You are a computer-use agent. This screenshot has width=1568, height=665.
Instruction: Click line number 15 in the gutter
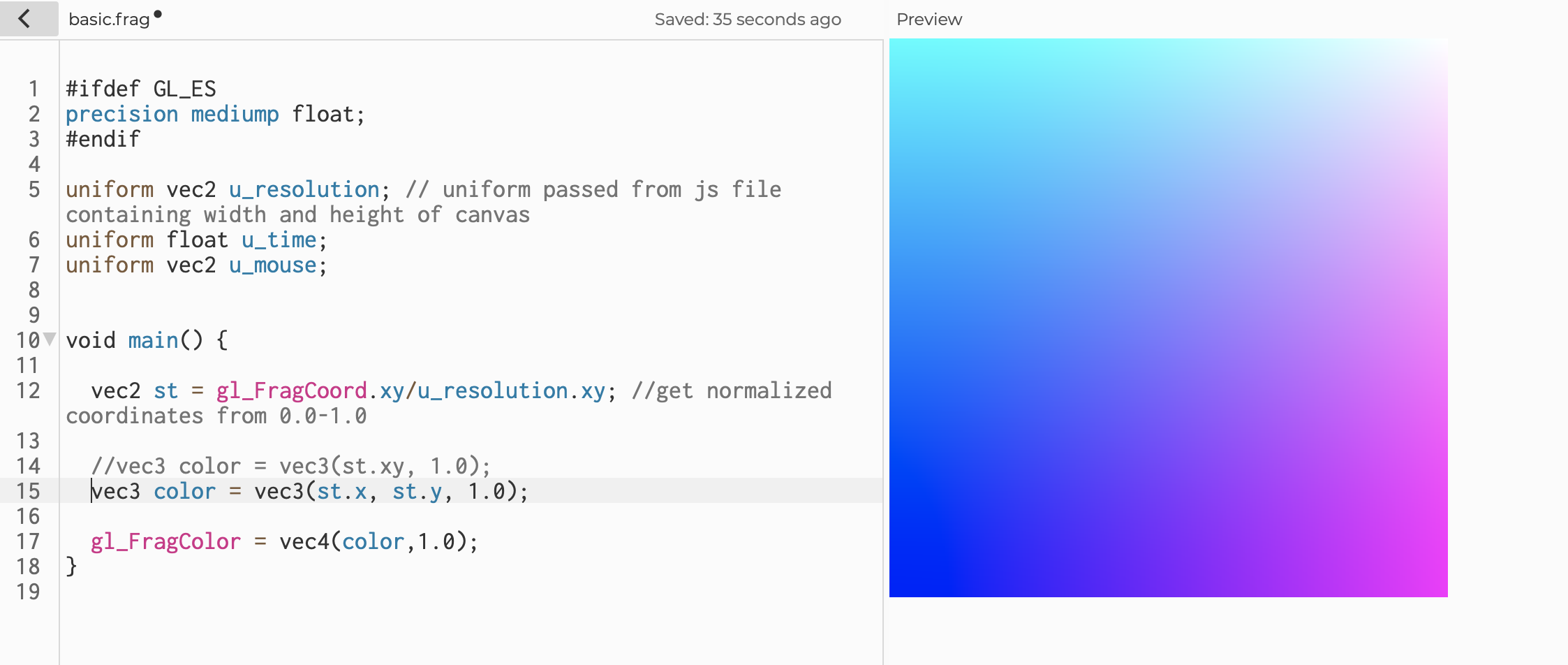pos(29,491)
